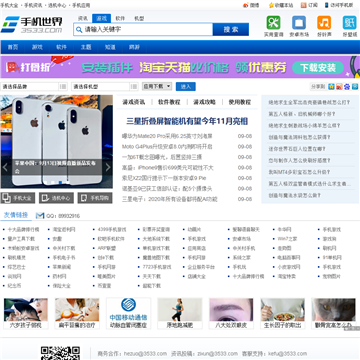Share via the last blue share icon
The width and height of the screenshot is (360, 360).
(x=355, y=87)
